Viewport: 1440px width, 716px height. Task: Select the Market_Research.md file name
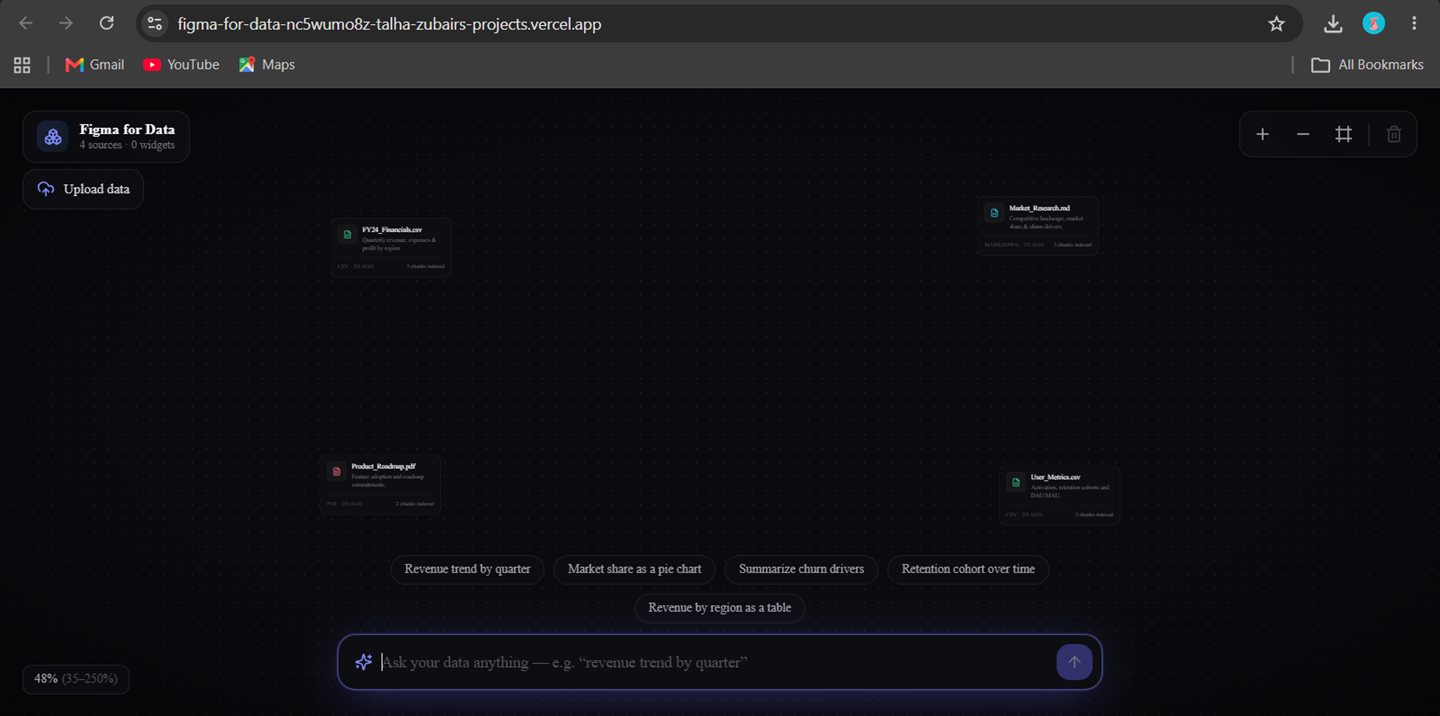point(1039,208)
